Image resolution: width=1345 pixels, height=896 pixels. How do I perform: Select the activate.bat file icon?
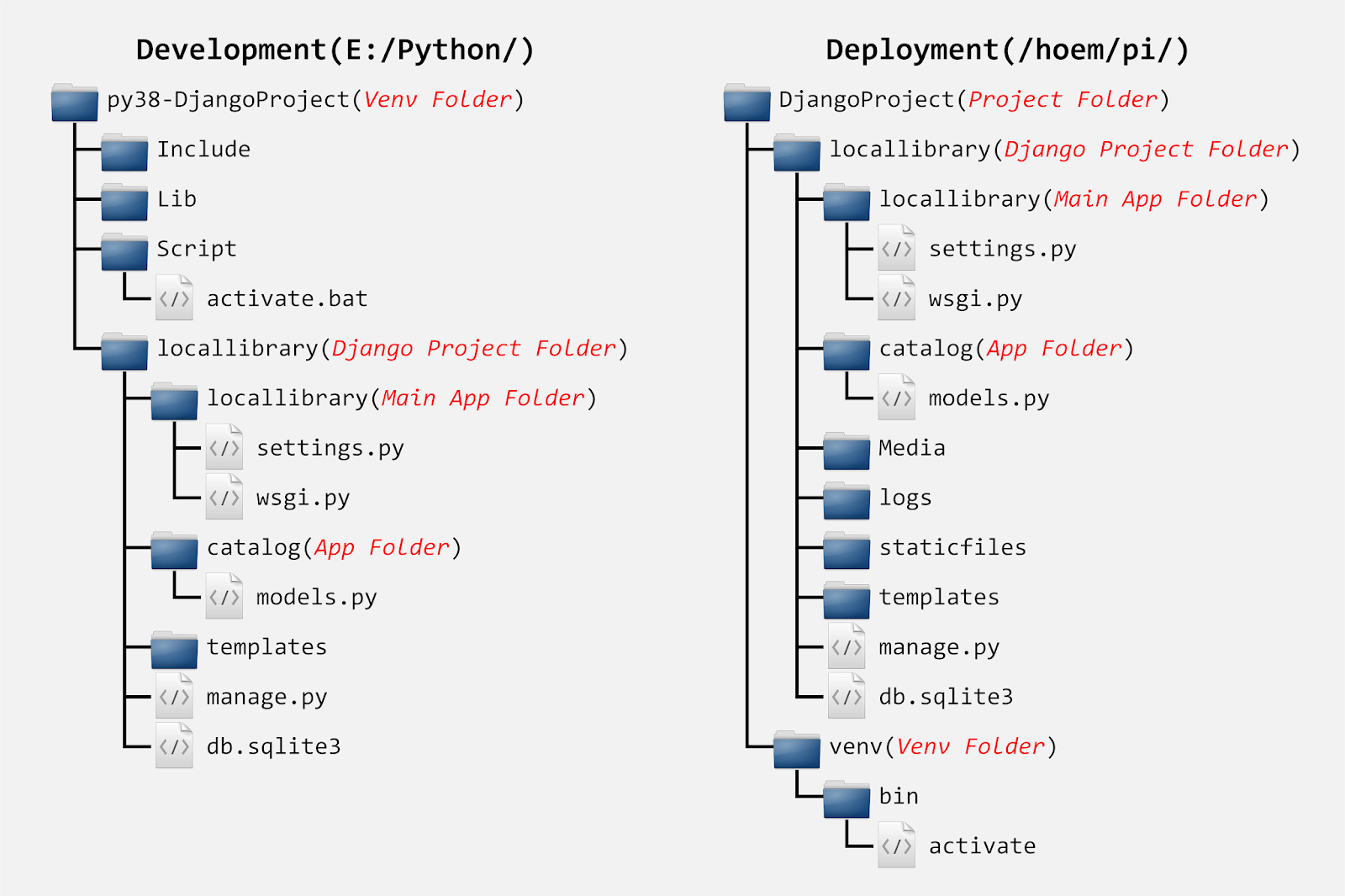175,298
